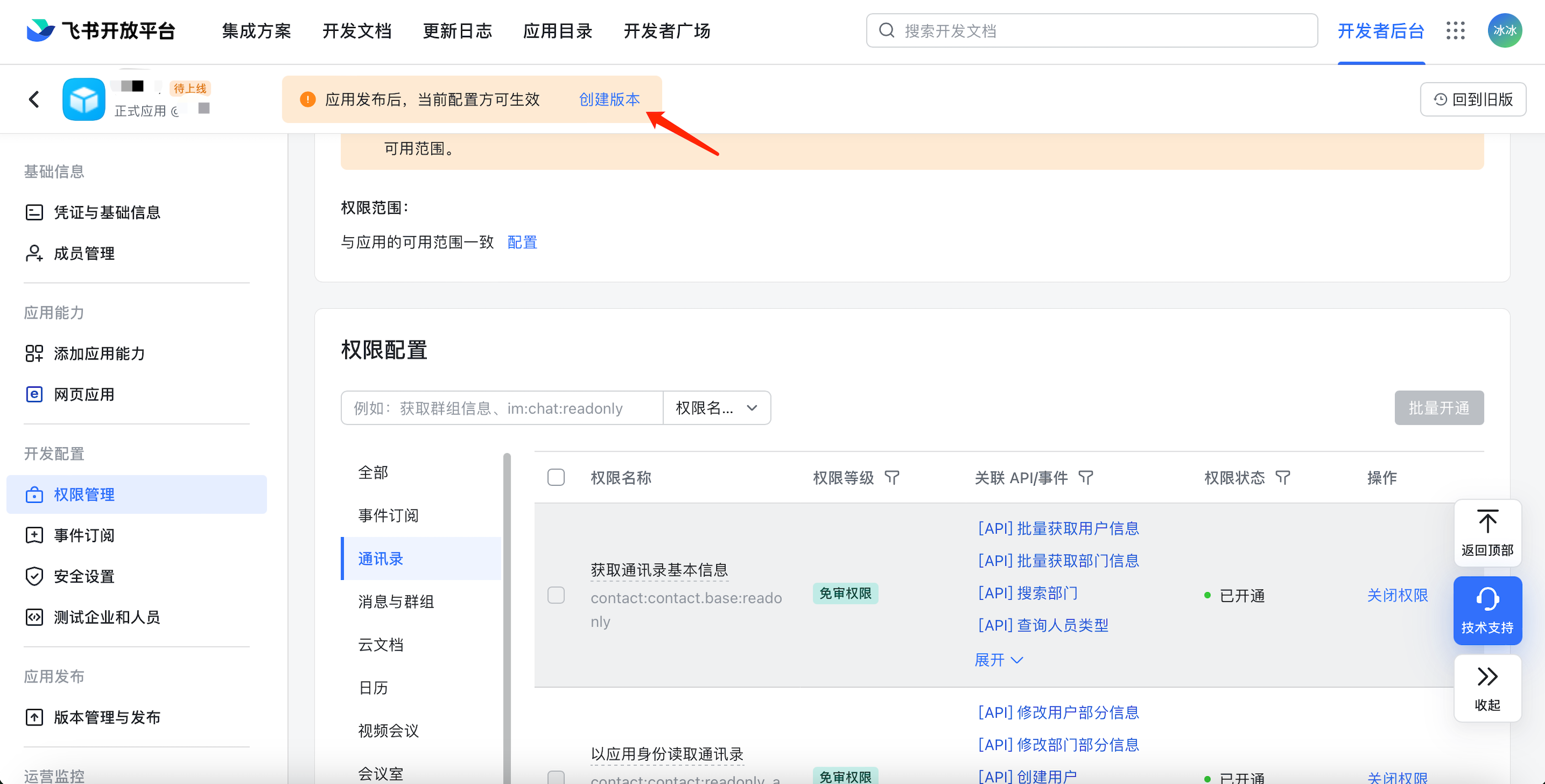Viewport: 1545px width, 784px height.
Task: Click the 返回顶部 up-arrow button
Action: pyautogui.click(x=1488, y=533)
